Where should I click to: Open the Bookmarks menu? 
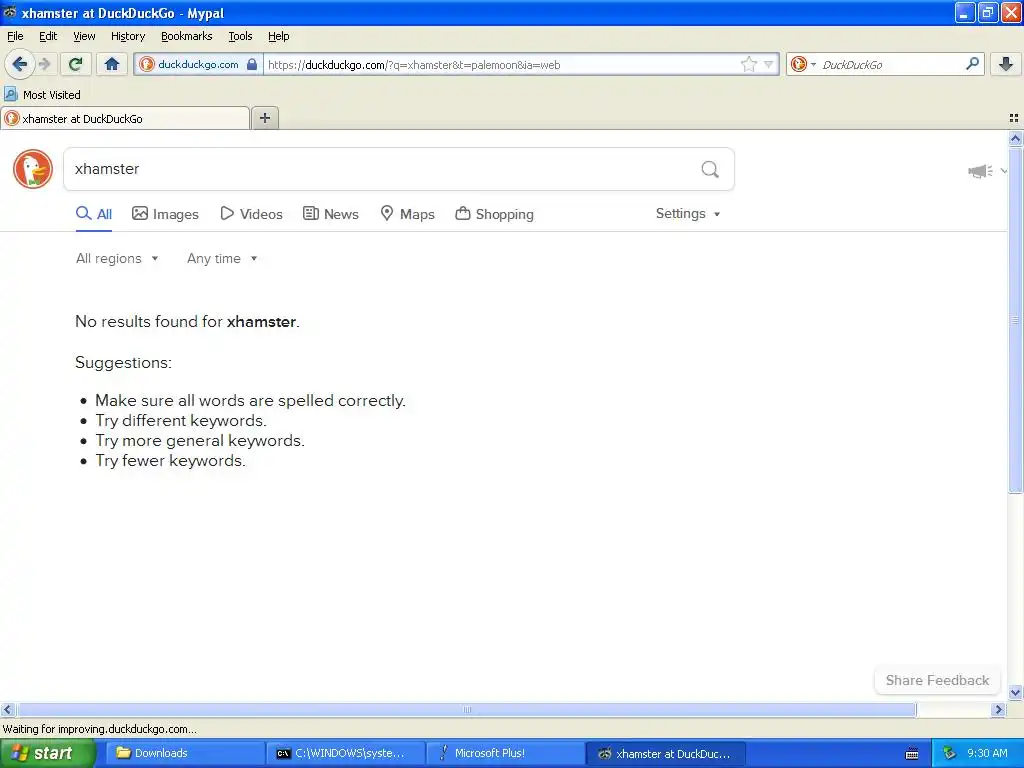[x=186, y=36]
